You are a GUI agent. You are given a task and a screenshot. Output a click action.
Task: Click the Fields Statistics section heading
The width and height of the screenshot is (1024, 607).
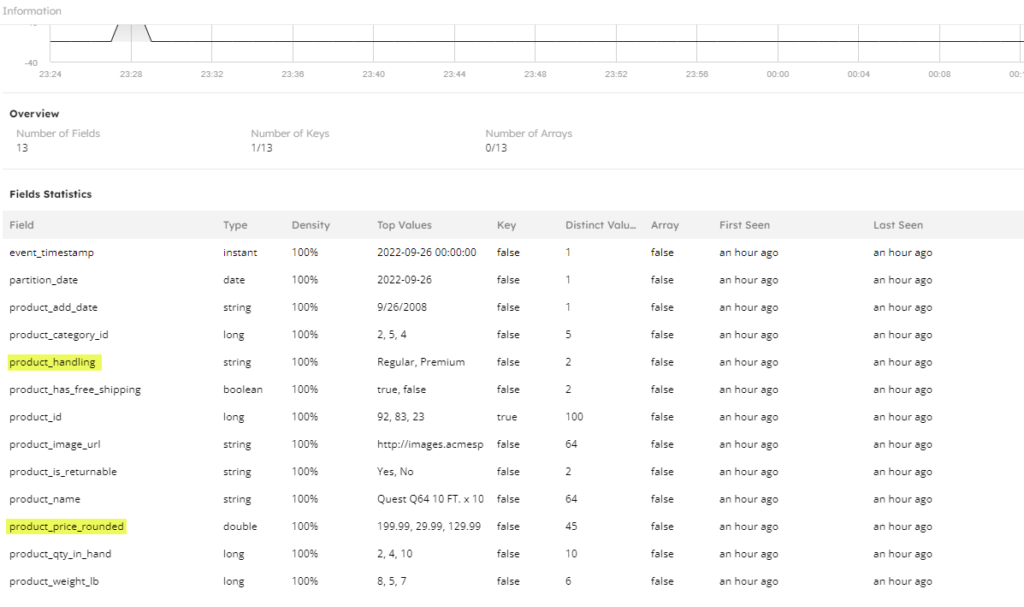pyautogui.click(x=50, y=194)
